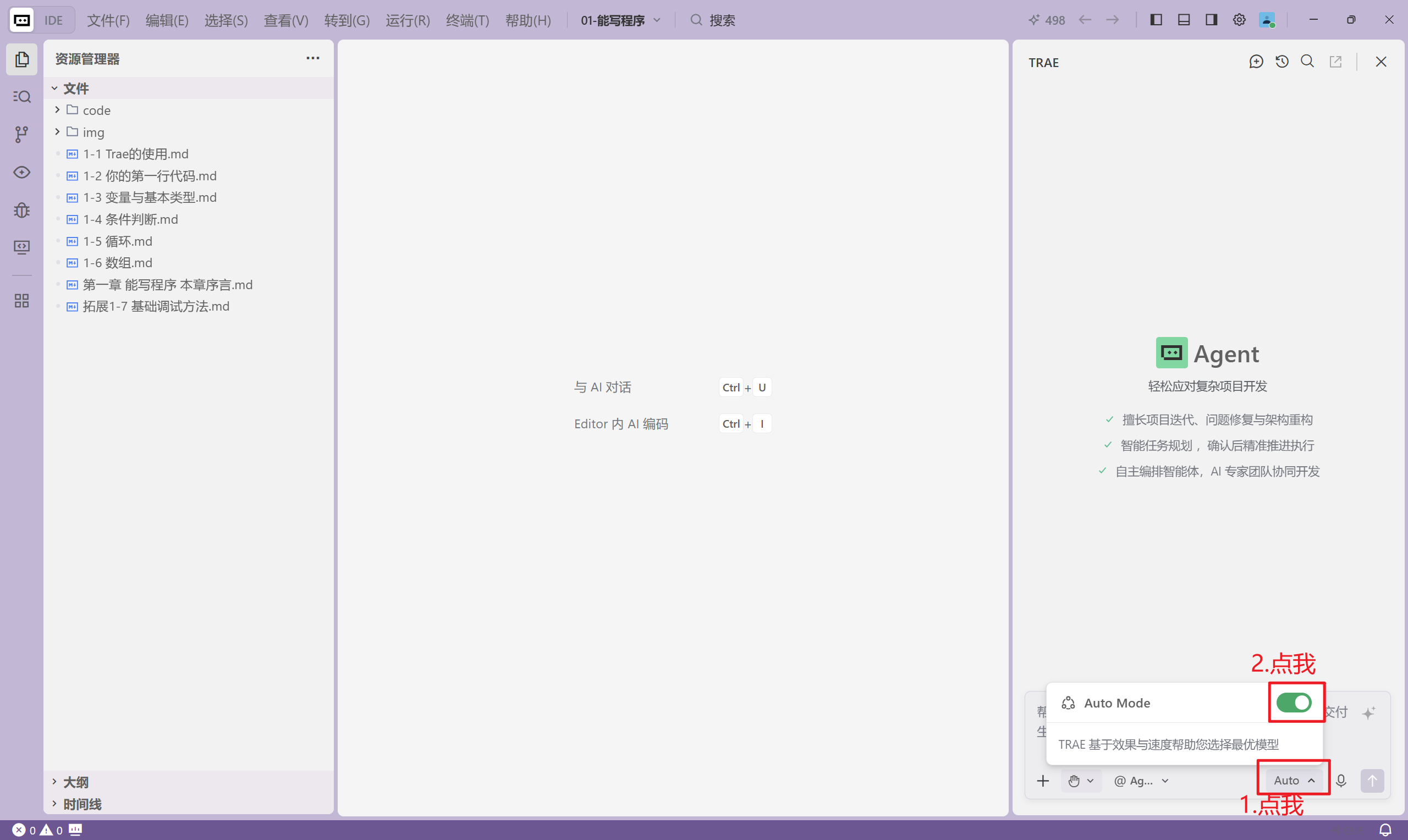Expand the img folder
Viewport: 1408px width, 840px height.
tap(189, 132)
